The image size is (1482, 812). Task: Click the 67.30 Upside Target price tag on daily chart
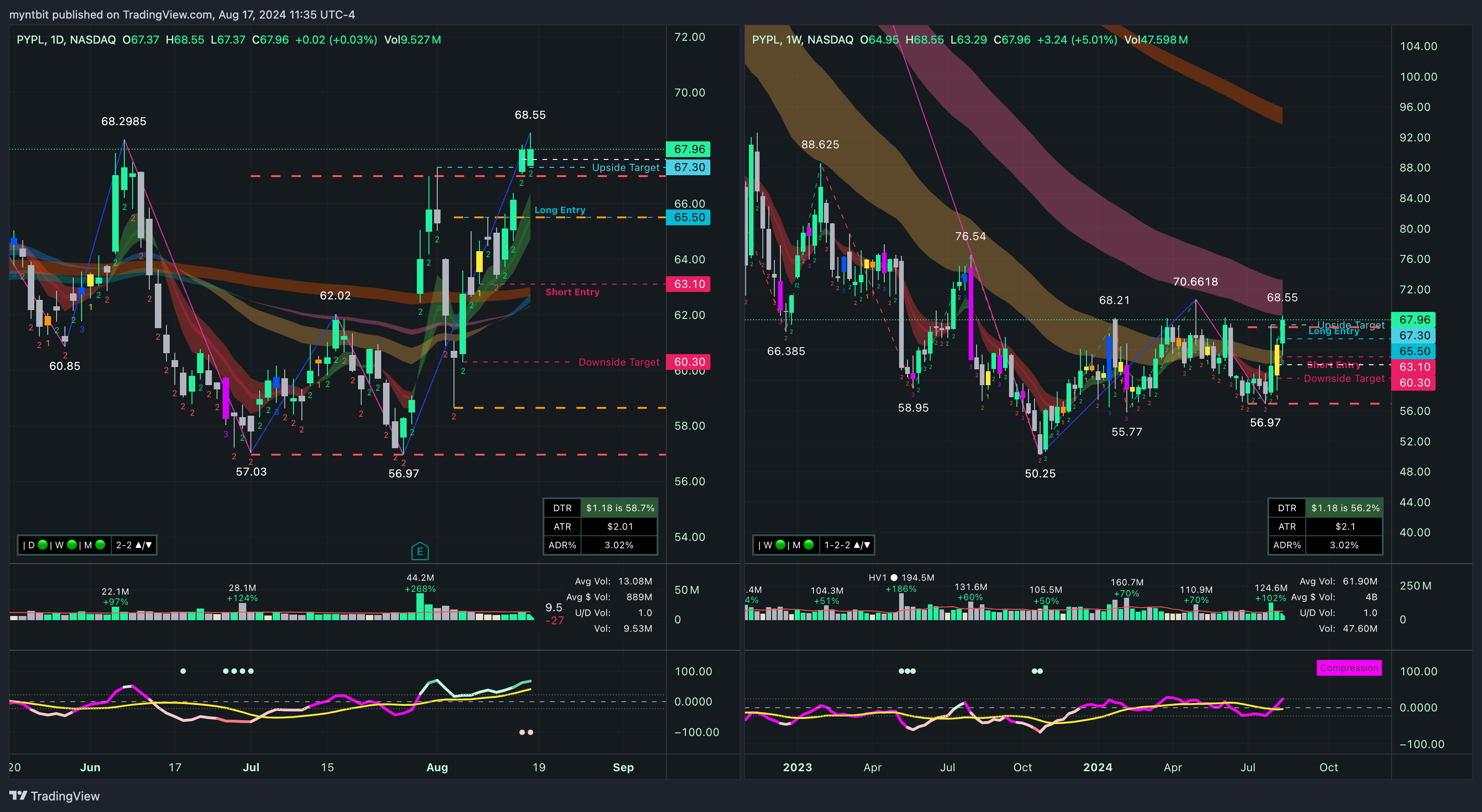688,167
